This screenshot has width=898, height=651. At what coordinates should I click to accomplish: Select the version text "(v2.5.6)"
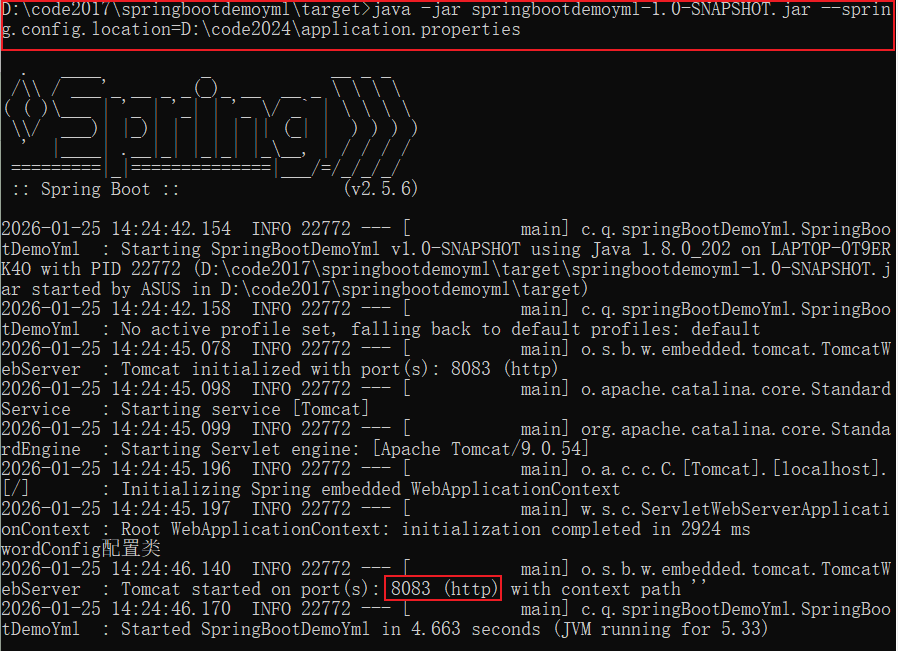pyautogui.click(x=381, y=189)
